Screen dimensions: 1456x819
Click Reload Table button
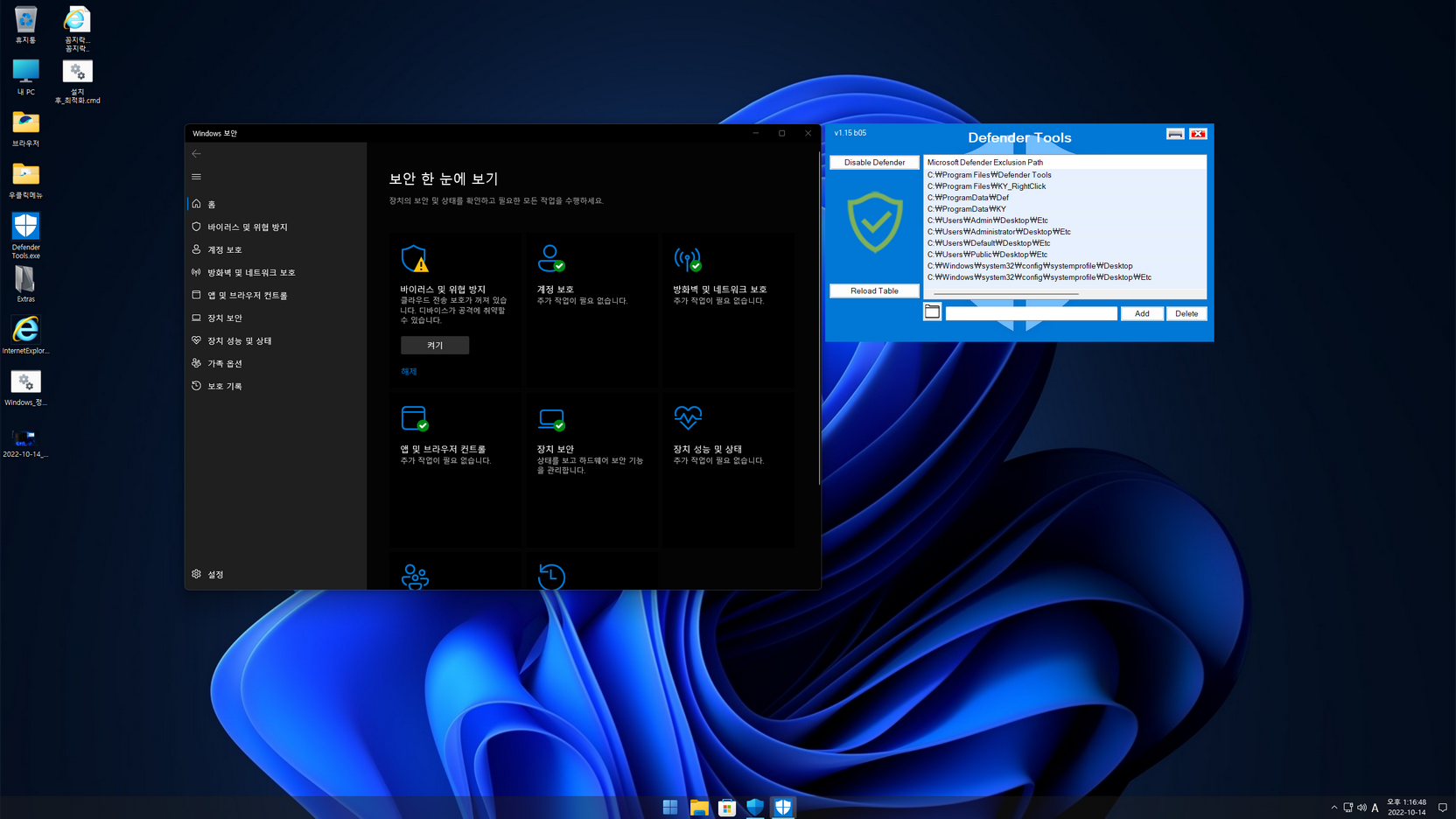pos(874,290)
